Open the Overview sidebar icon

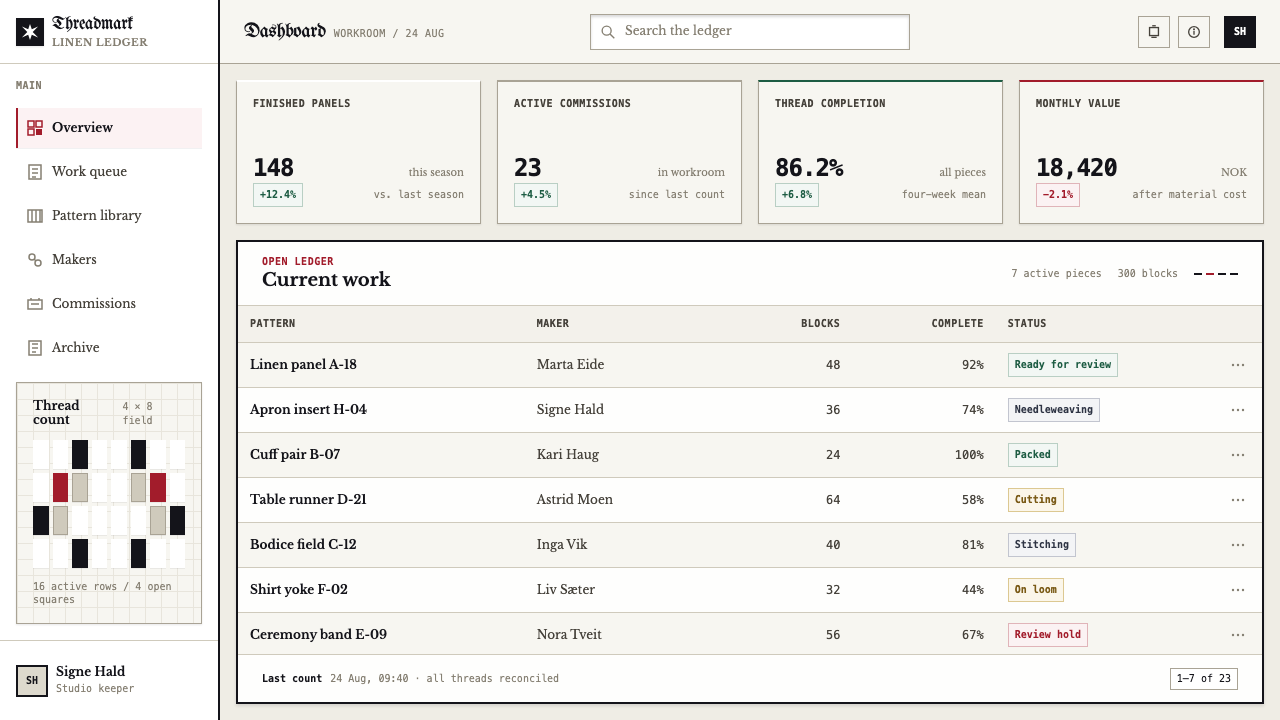click(x=35, y=128)
